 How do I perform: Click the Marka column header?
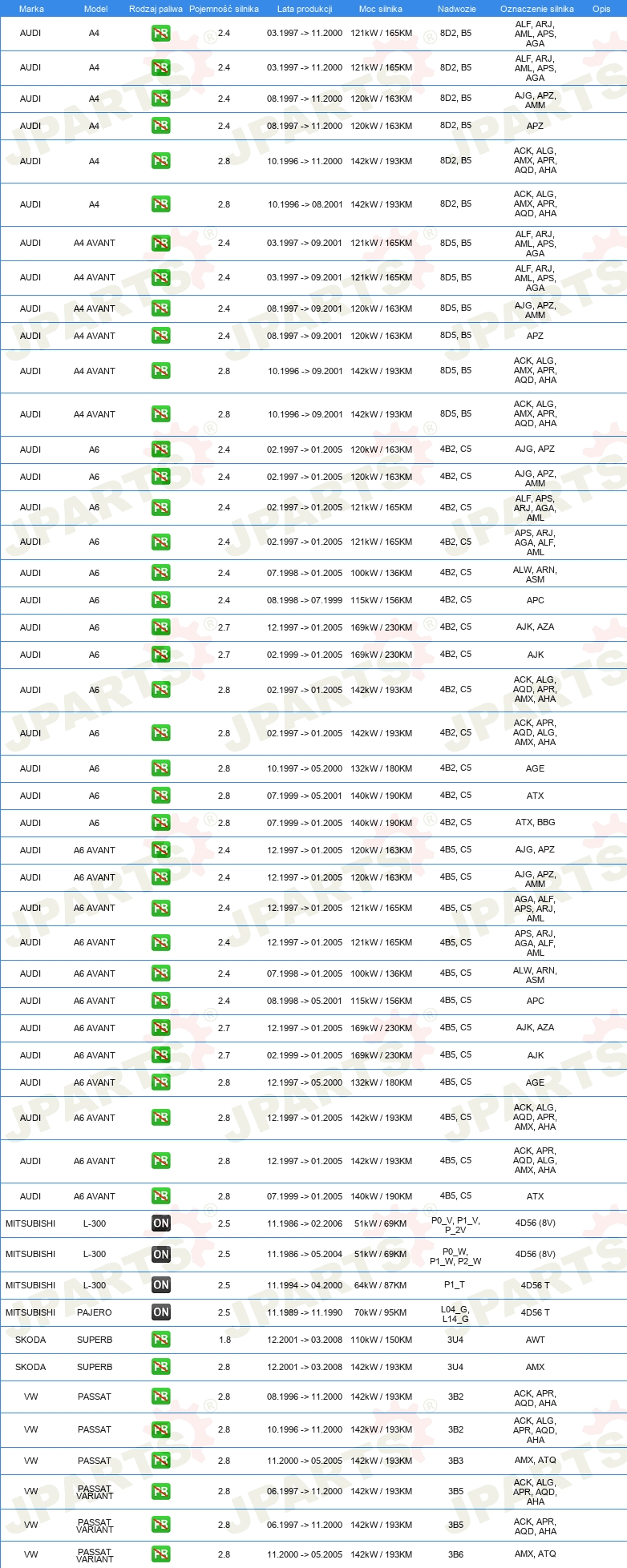pyautogui.click(x=31, y=9)
